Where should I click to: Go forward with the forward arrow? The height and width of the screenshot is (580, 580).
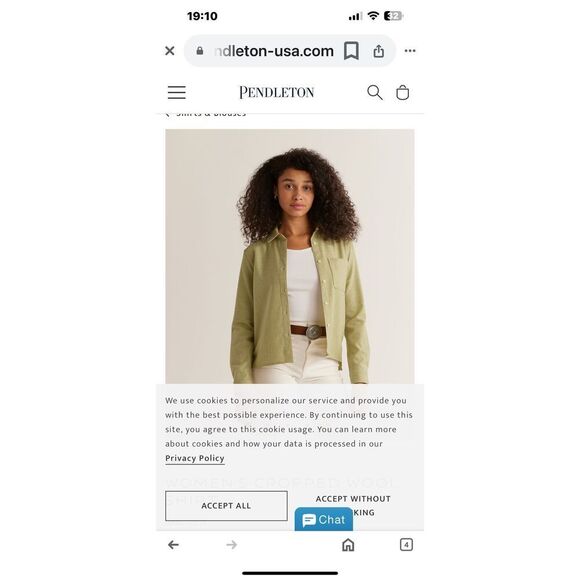(x=232, y=544)
